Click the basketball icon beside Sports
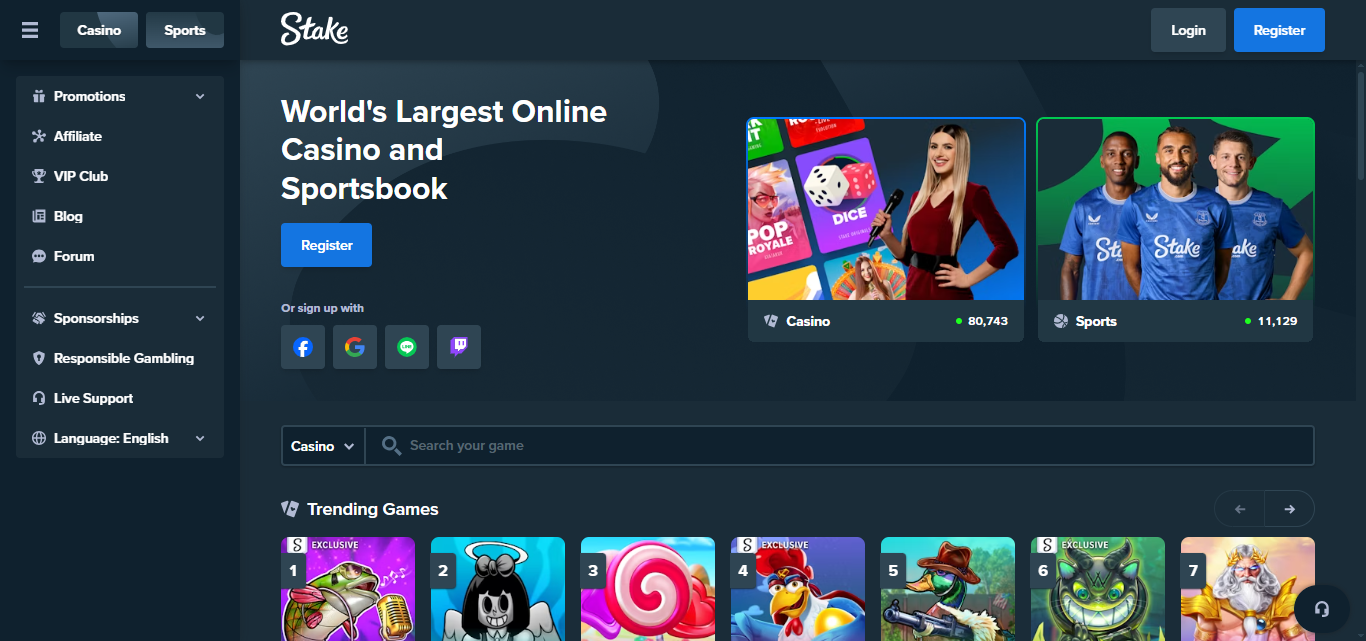 click(1061, 321)
